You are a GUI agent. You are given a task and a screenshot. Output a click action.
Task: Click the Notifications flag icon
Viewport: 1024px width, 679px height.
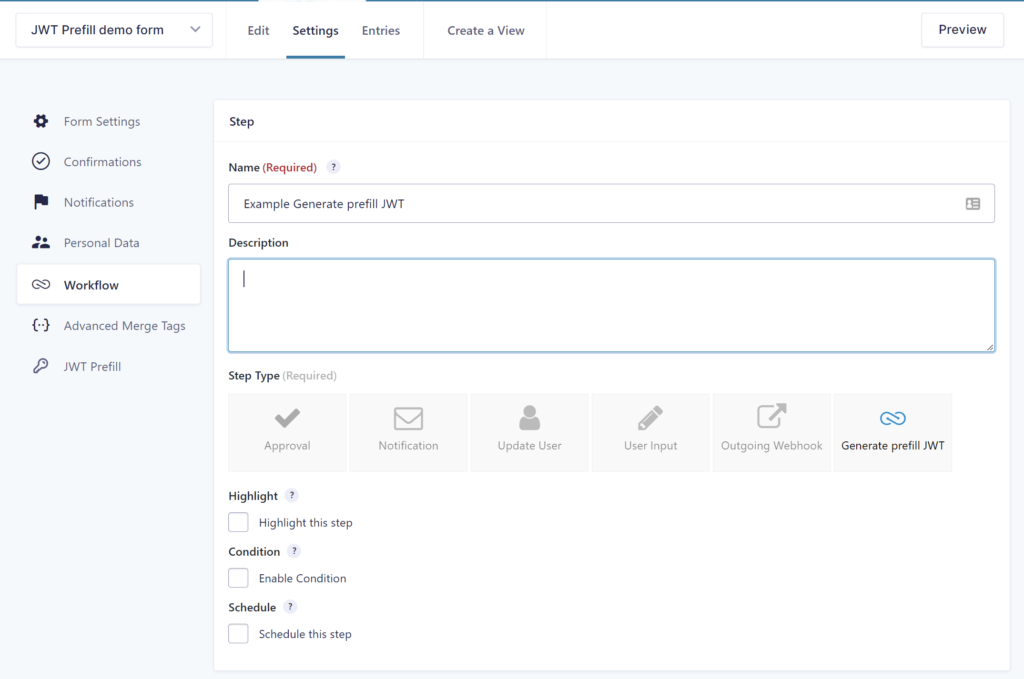pos(40,202)
